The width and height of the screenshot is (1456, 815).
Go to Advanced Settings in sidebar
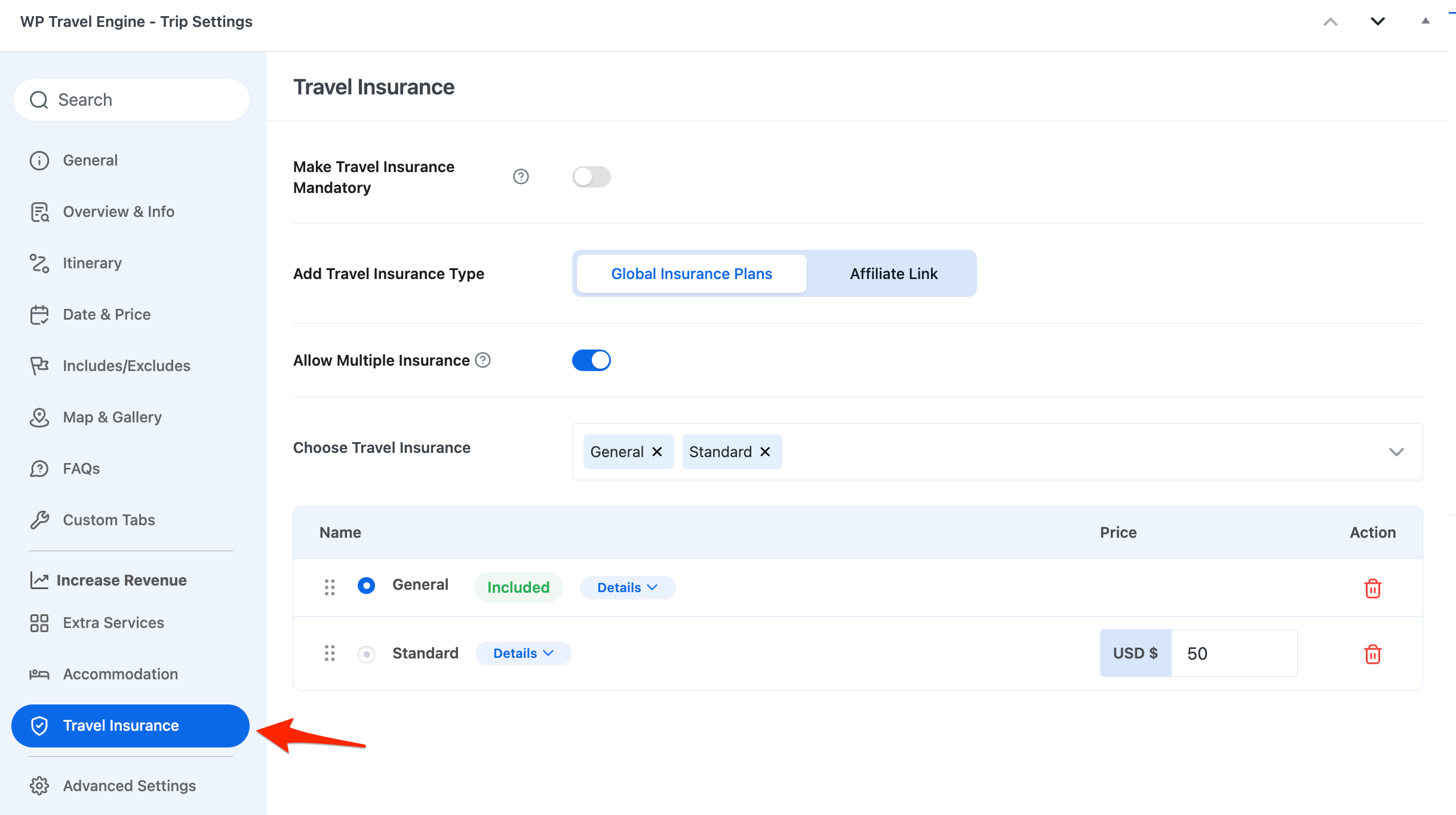[x=129, y=786]
